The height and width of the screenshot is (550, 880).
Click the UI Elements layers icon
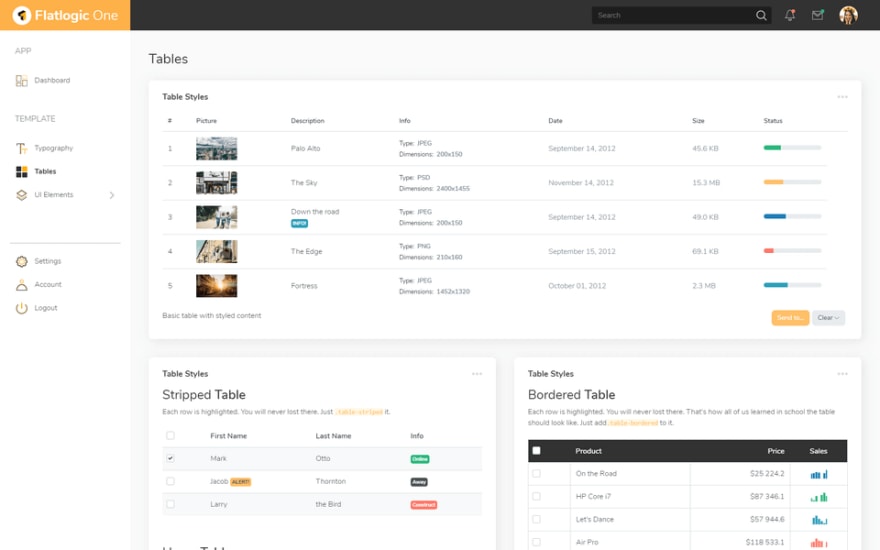click(x=21, y=195)
